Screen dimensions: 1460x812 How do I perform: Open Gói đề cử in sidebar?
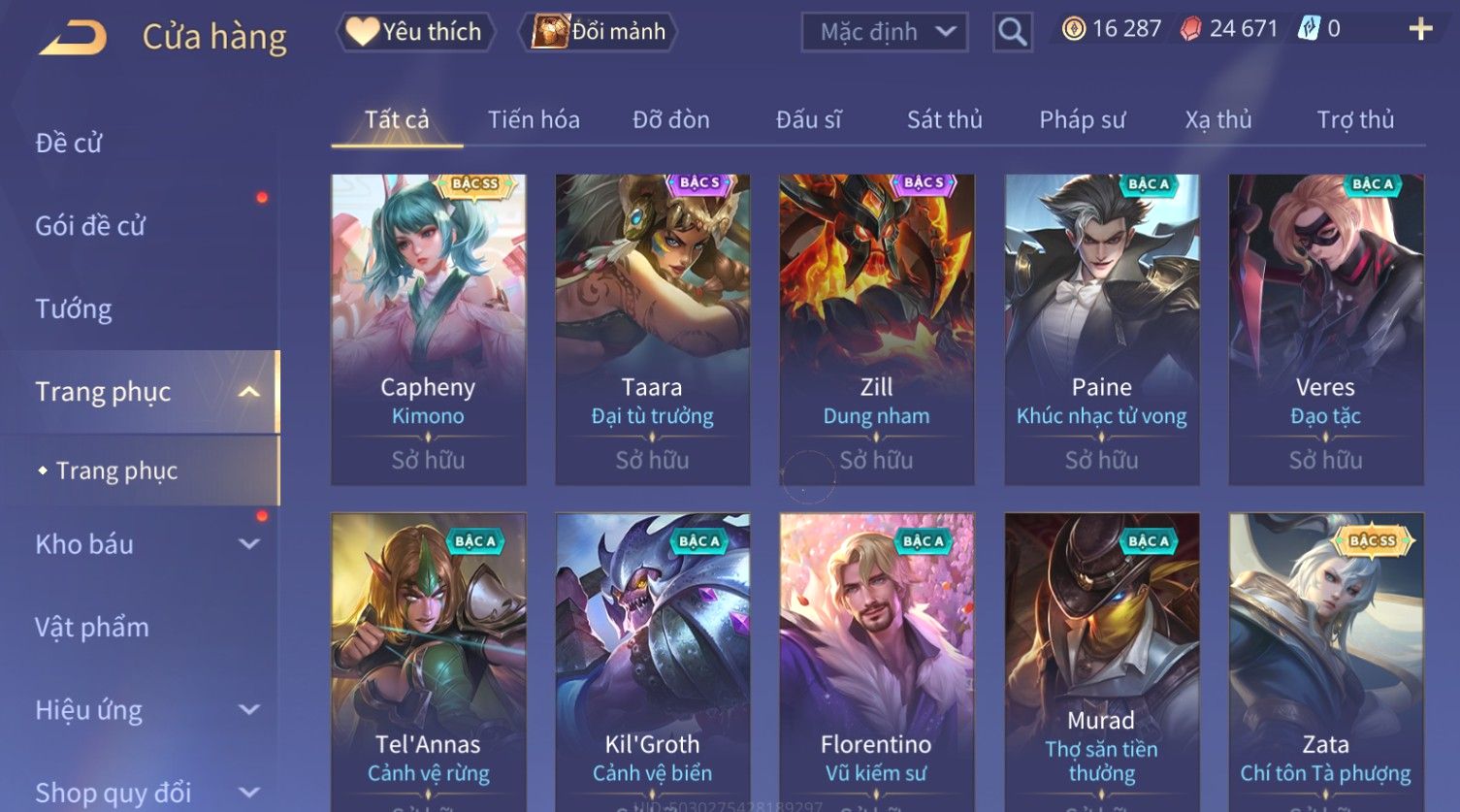click(x=89, y=226)
